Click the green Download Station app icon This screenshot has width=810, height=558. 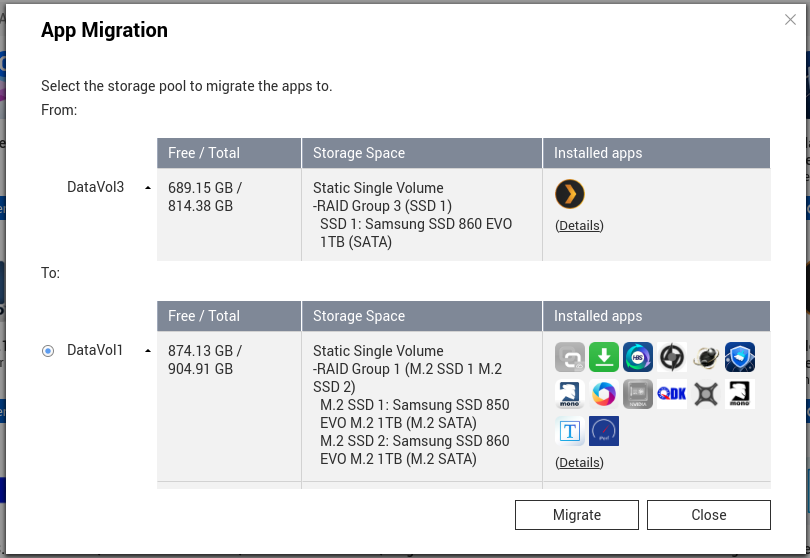(603, 357)
